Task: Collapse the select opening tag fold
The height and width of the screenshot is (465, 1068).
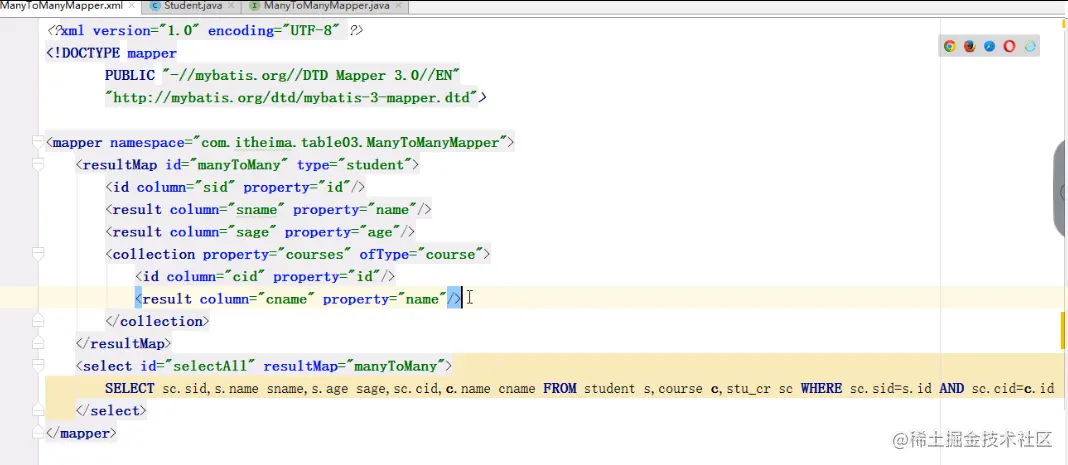Action: (x=38, y=366)
